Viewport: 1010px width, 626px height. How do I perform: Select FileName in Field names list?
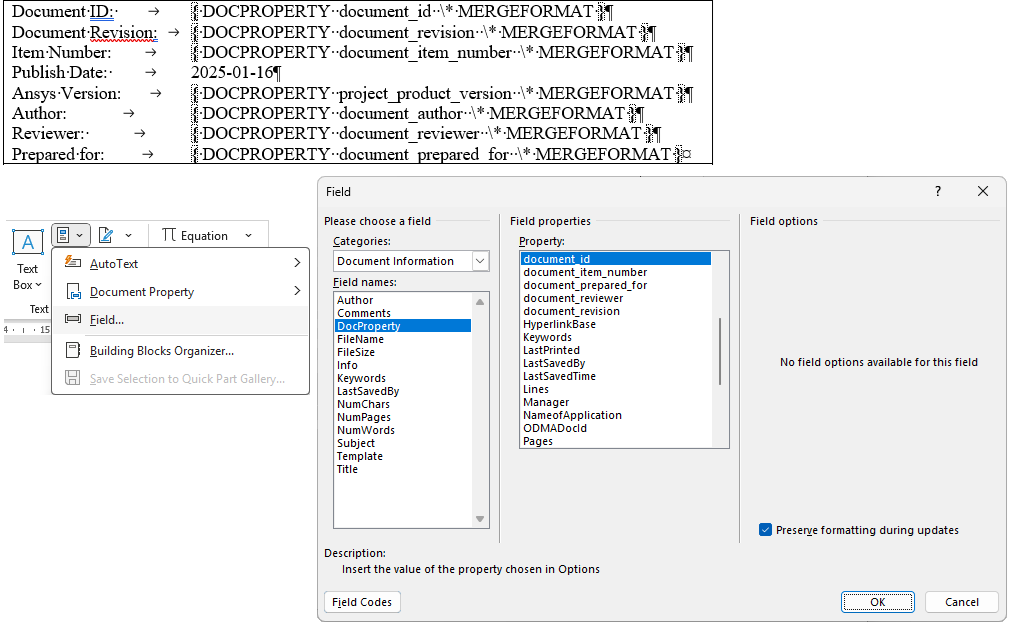[x=360, y=339]
